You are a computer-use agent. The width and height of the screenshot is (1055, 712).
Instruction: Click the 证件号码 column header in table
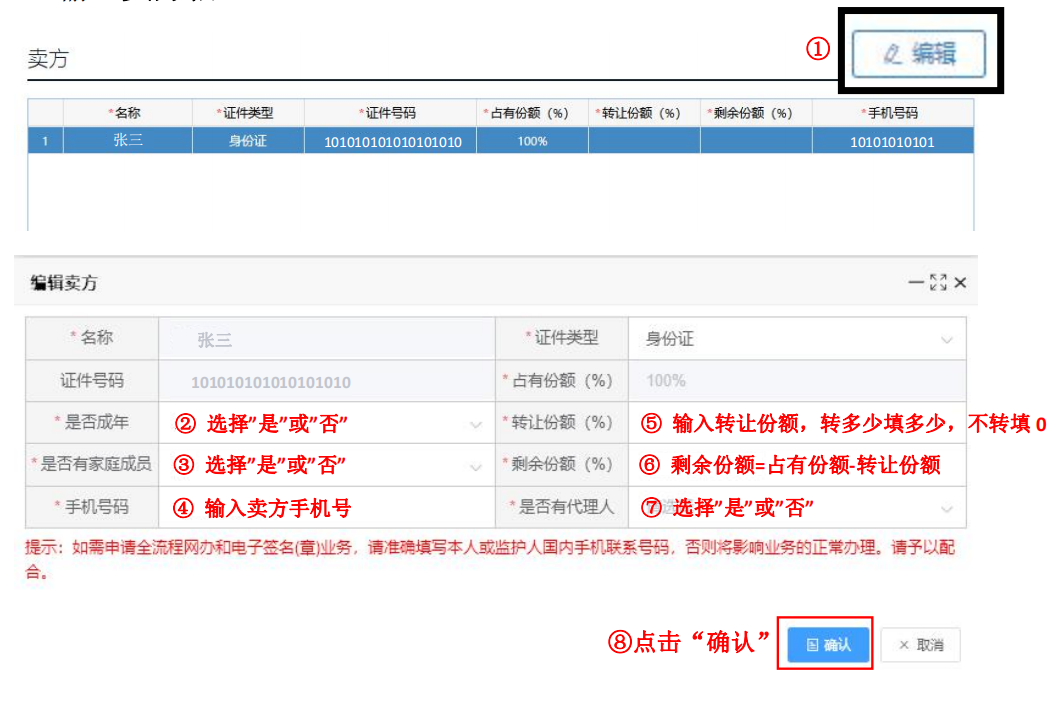(390, 113)
